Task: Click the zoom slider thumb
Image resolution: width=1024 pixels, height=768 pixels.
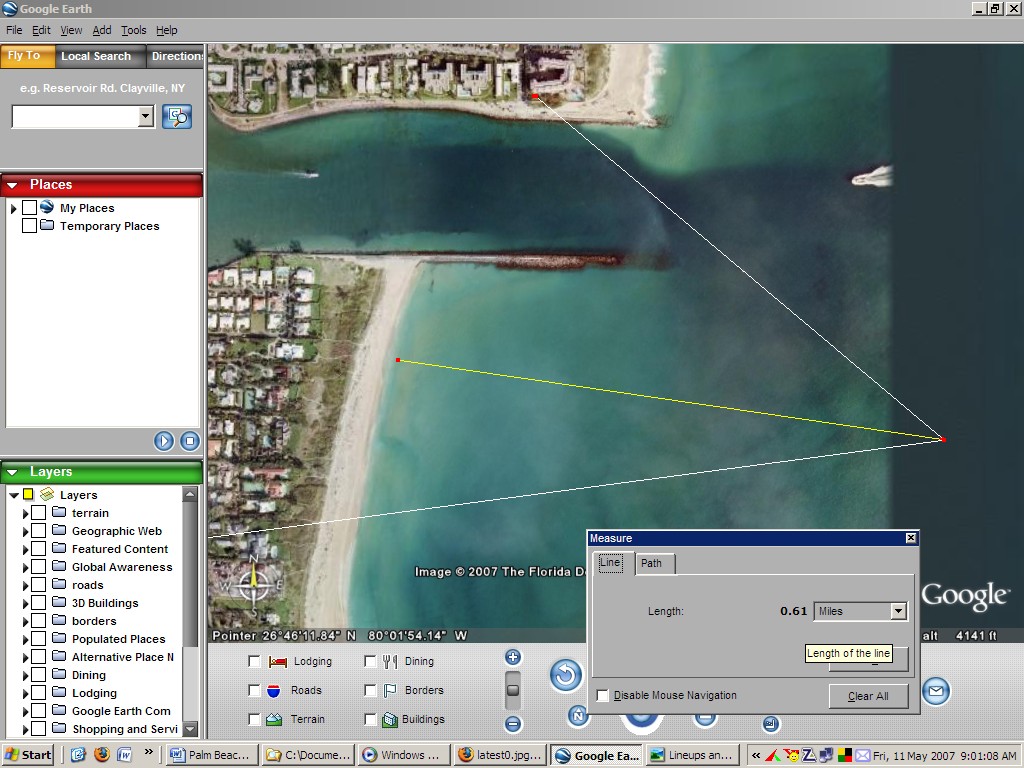Action: [513, 690]
